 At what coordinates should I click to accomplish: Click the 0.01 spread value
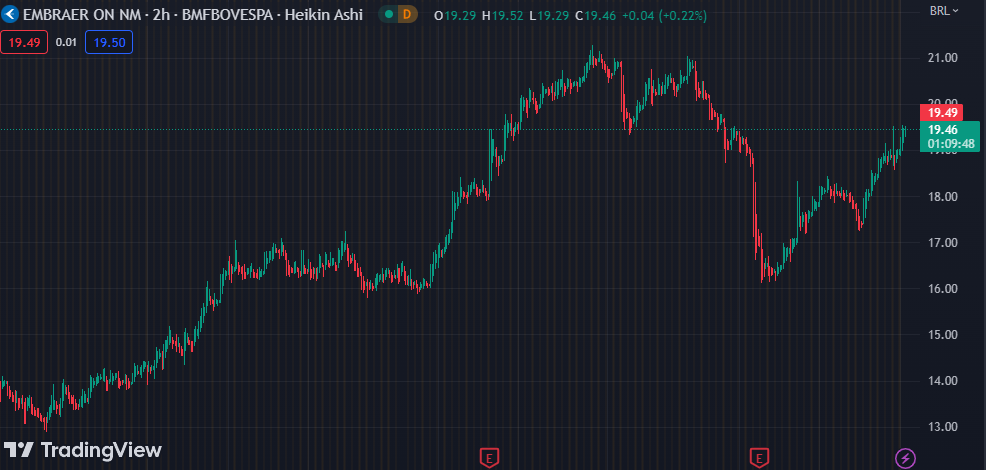tap(66, 42)
